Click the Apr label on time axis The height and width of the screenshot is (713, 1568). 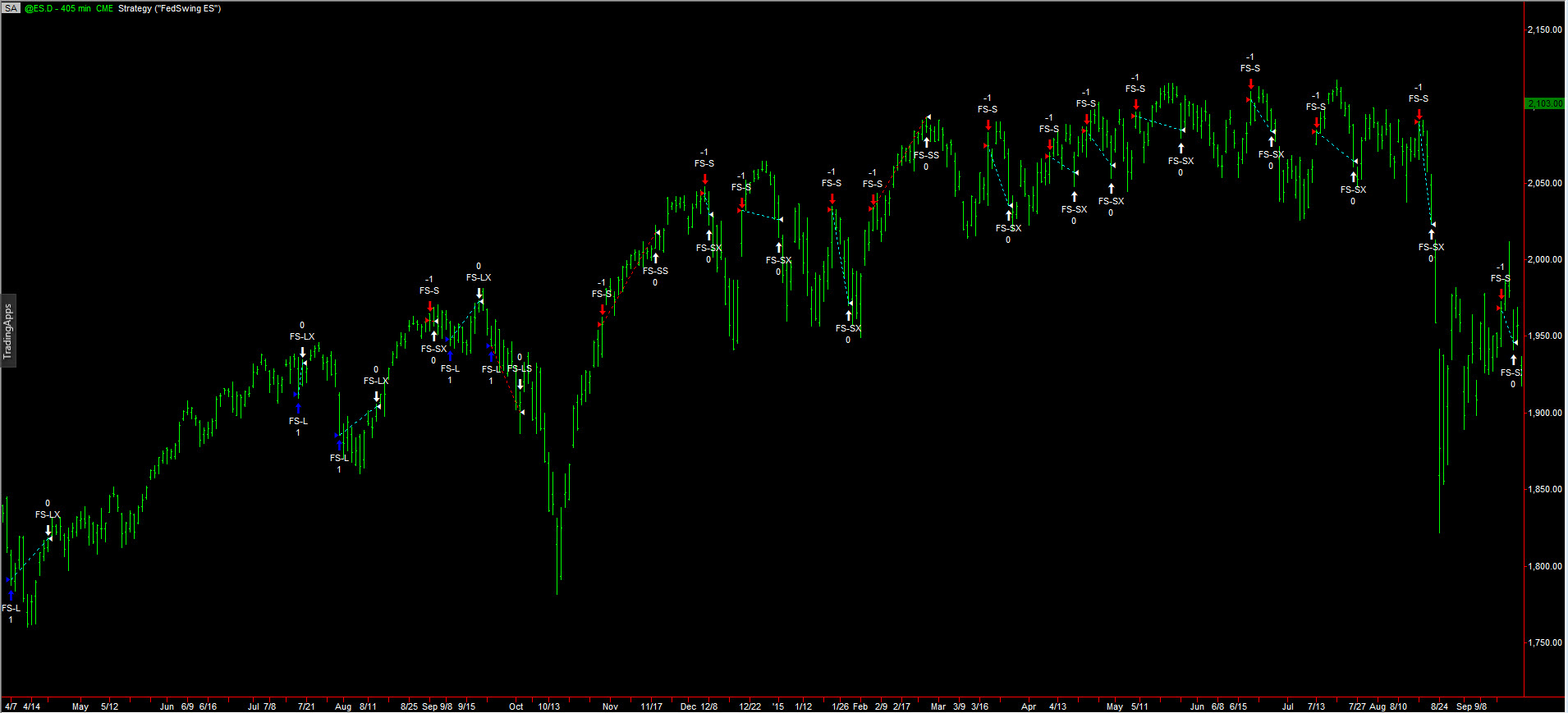tap(1029, 706)
